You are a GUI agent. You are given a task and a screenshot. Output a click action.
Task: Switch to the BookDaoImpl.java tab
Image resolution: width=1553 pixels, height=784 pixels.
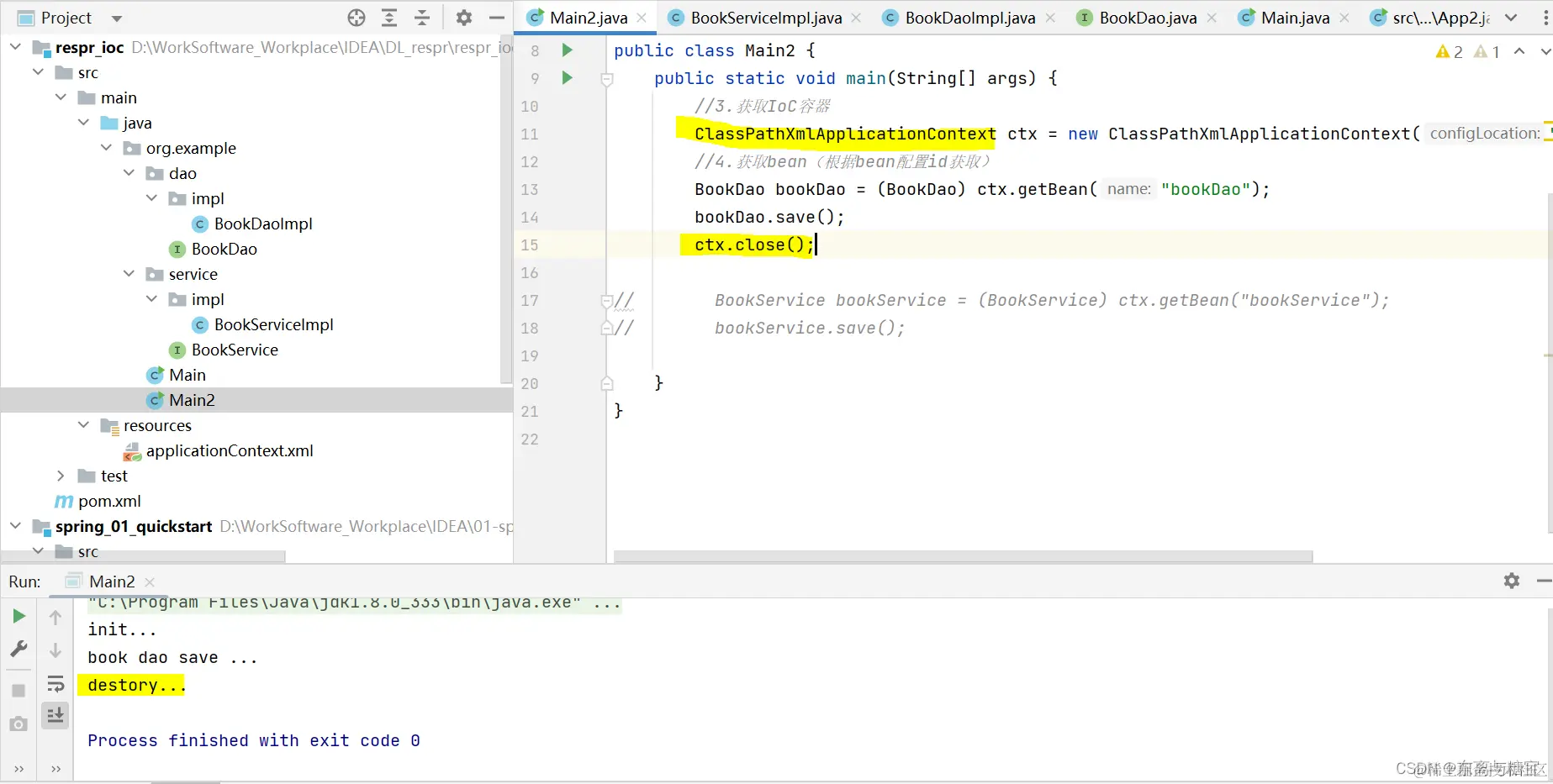[970, 18]
